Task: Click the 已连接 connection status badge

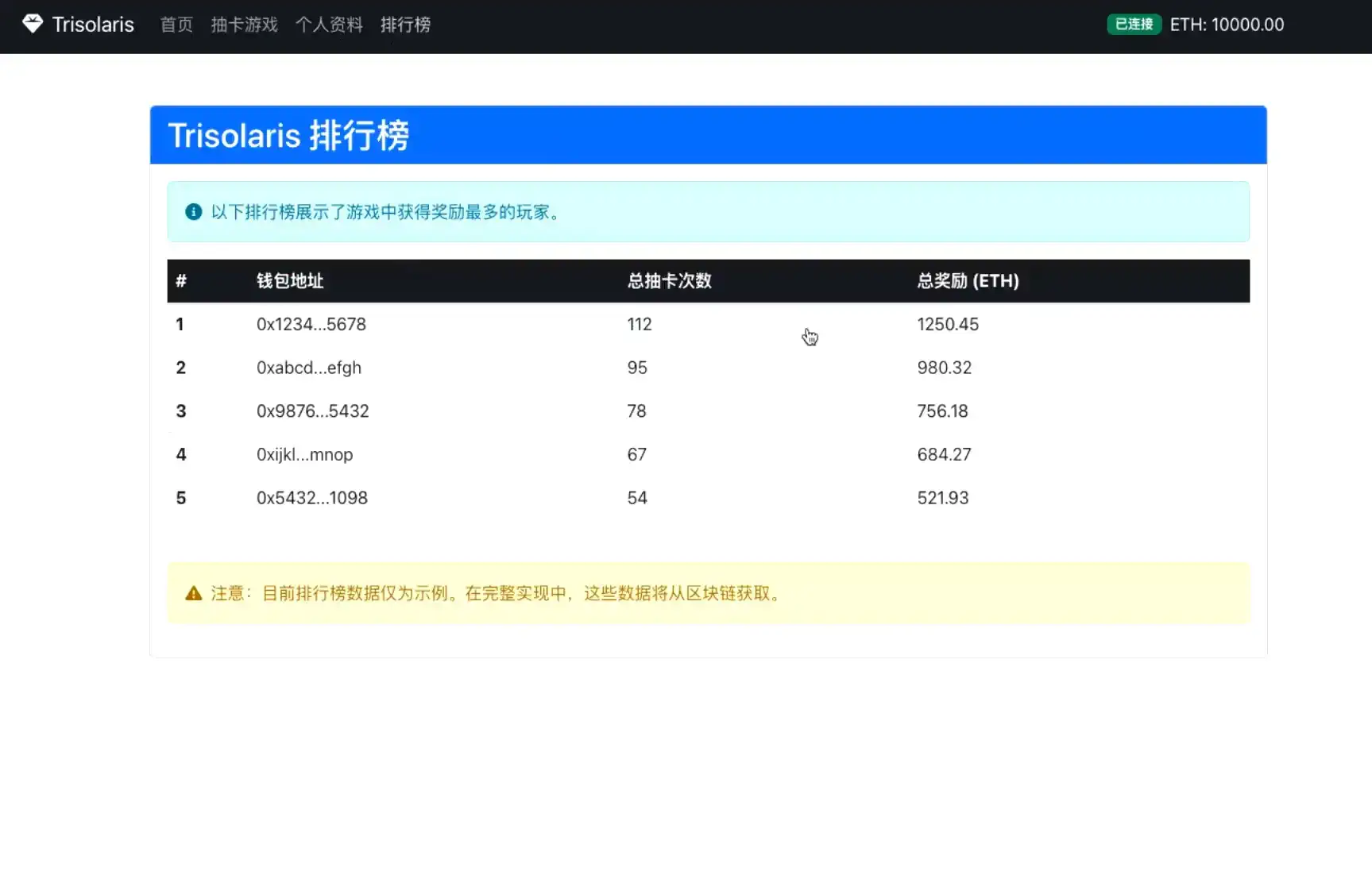Action: point(1133,24)
